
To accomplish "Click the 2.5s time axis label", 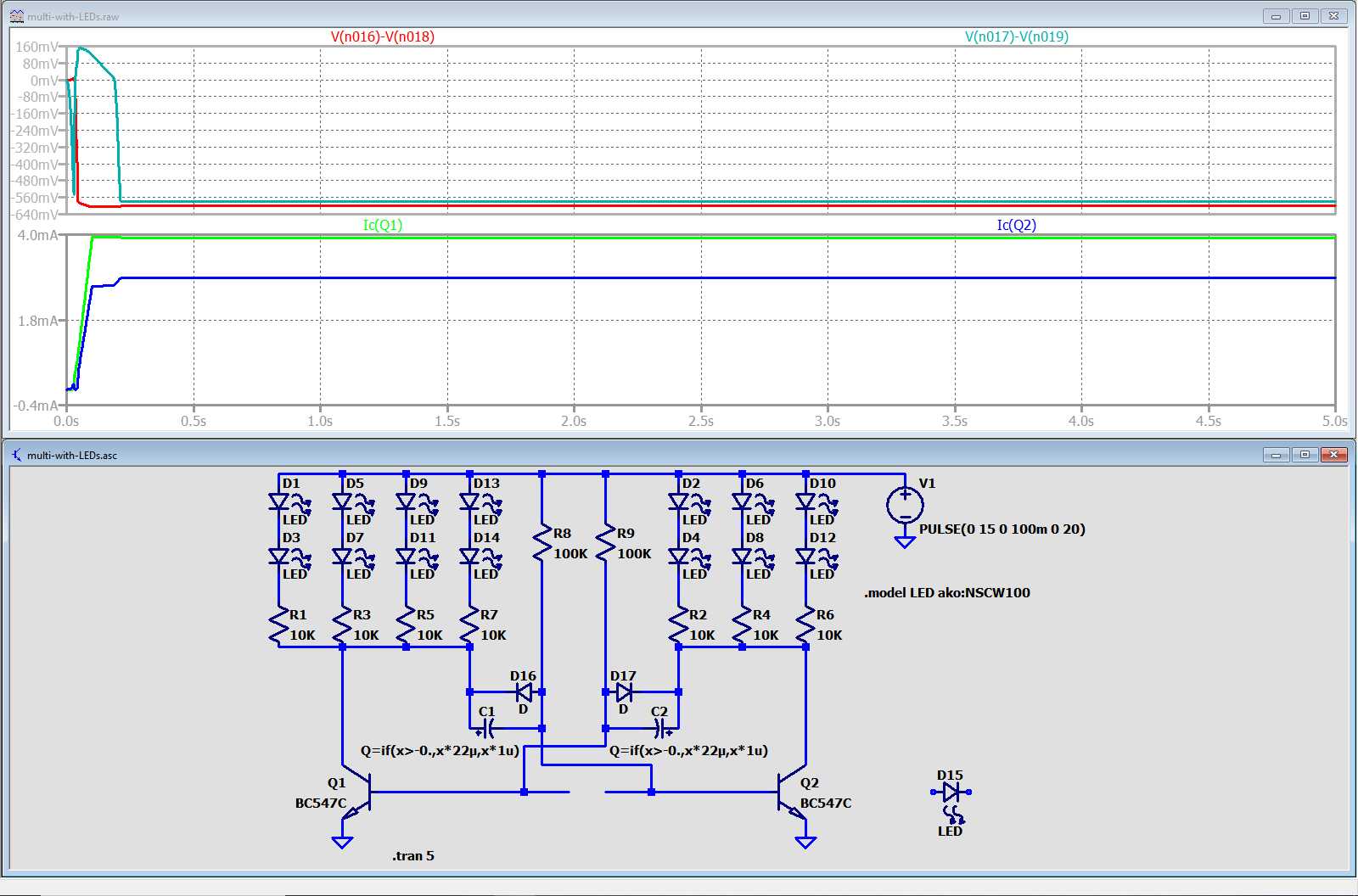I will click(x=701, y=421).
